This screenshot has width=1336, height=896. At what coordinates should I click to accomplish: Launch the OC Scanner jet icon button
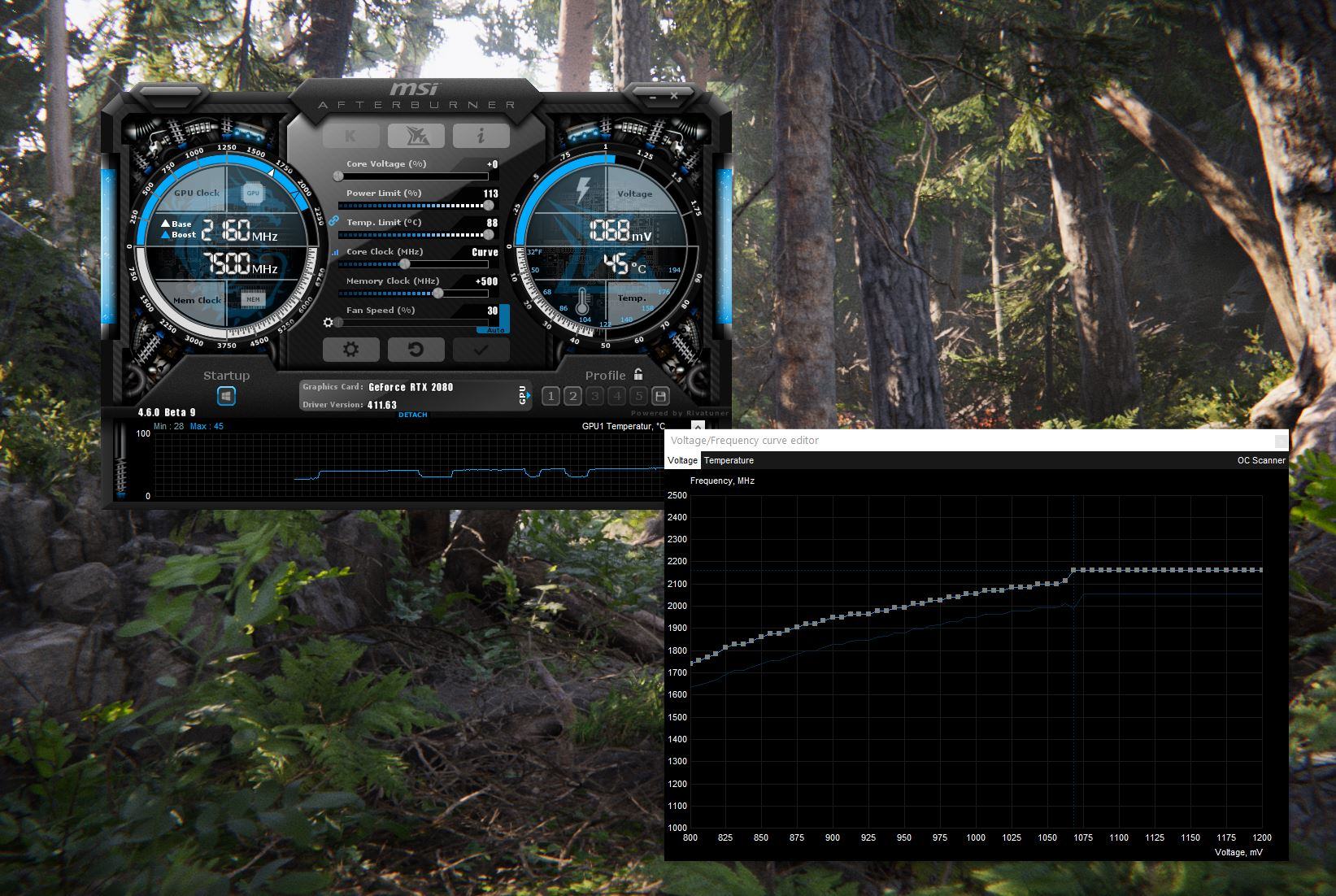pos(416,136)
